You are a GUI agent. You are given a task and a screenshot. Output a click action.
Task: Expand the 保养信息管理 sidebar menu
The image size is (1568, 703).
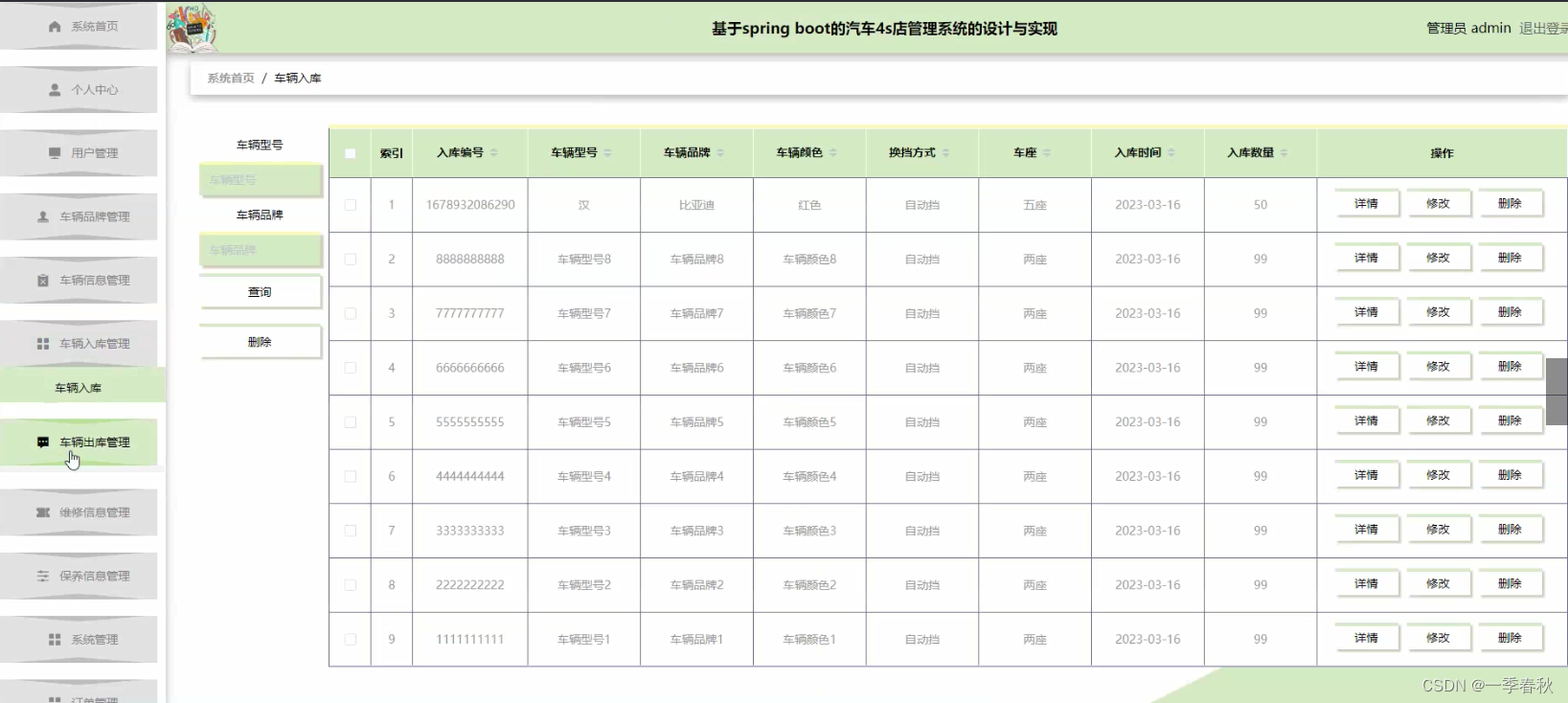79,577
